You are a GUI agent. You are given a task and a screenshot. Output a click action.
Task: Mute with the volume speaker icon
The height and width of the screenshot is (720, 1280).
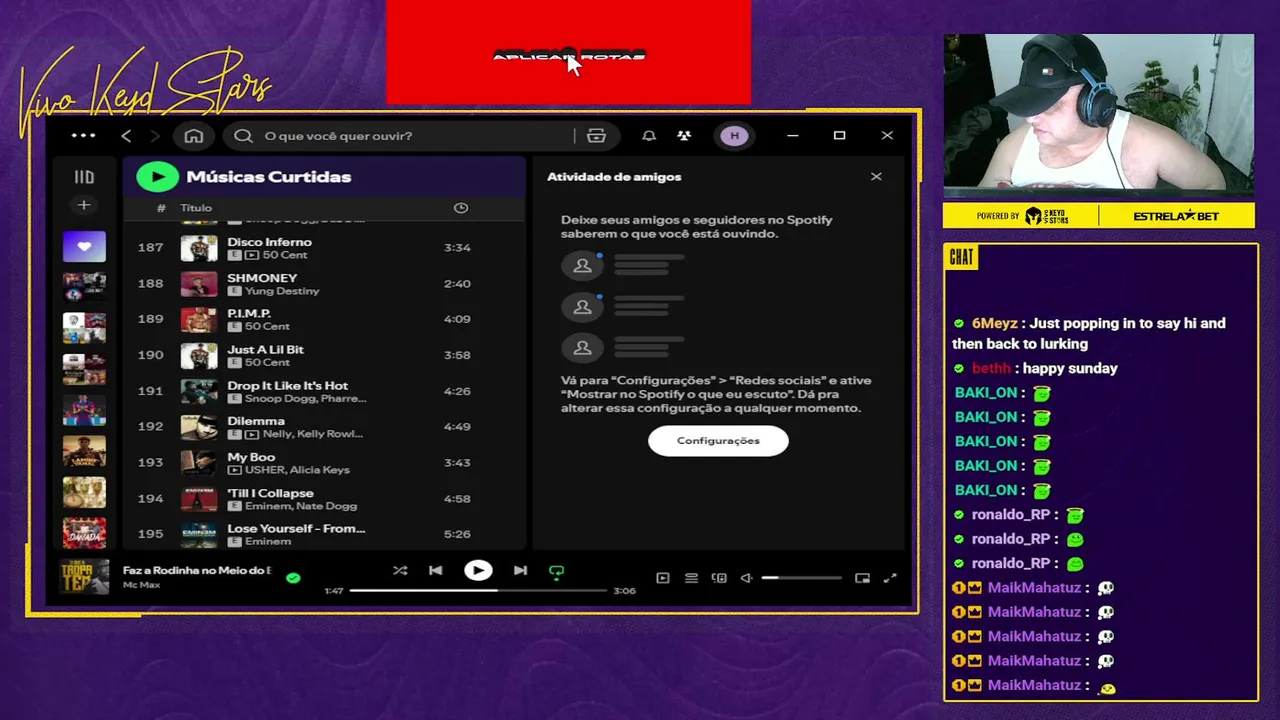746,578
